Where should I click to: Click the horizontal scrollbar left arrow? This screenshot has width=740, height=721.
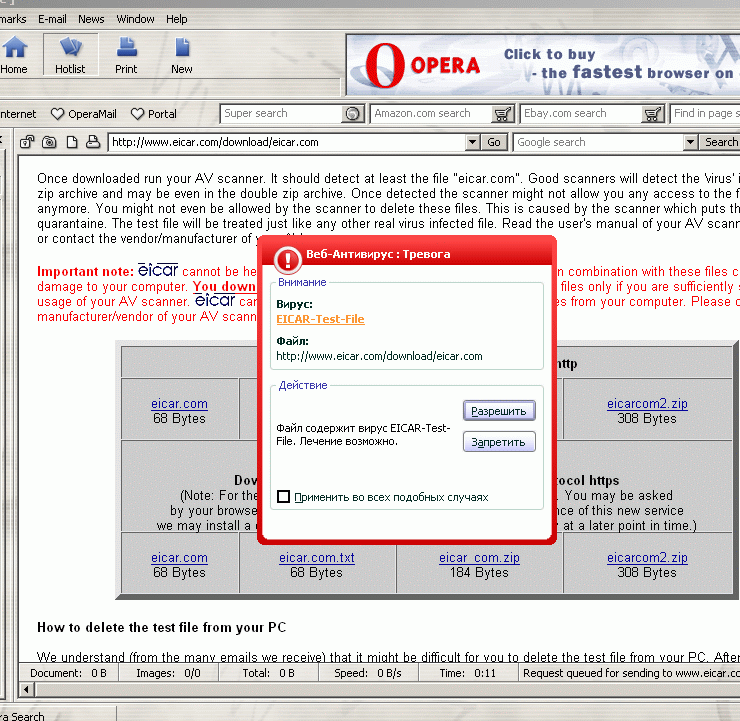26,690
